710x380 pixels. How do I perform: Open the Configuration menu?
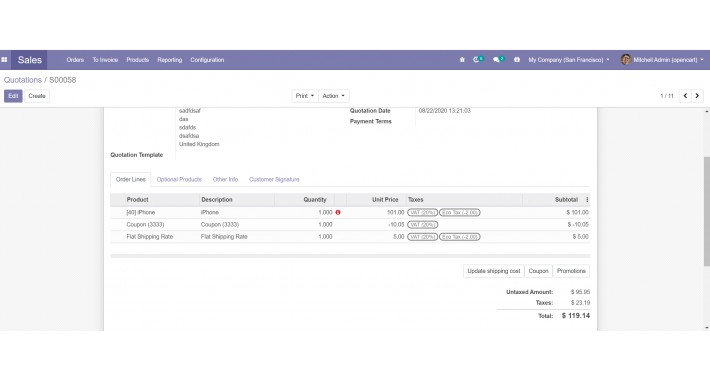(207, 60)
